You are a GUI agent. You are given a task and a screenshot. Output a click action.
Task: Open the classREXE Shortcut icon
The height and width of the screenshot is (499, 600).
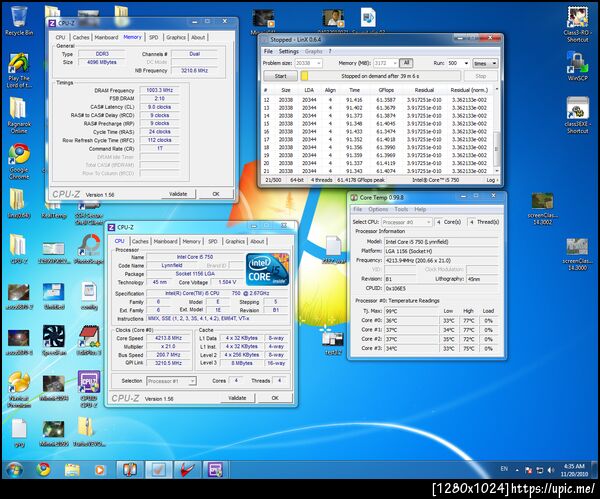(577, 115)
